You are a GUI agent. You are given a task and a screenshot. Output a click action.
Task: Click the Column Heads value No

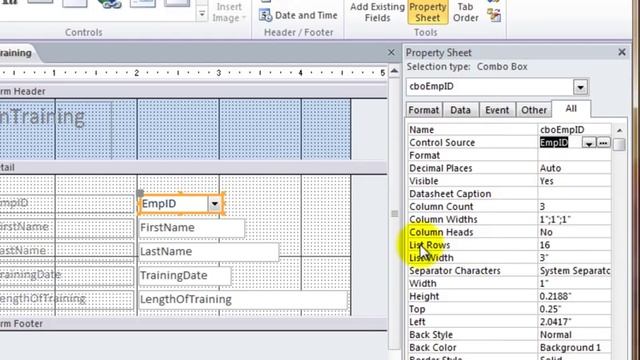[574, 232]
